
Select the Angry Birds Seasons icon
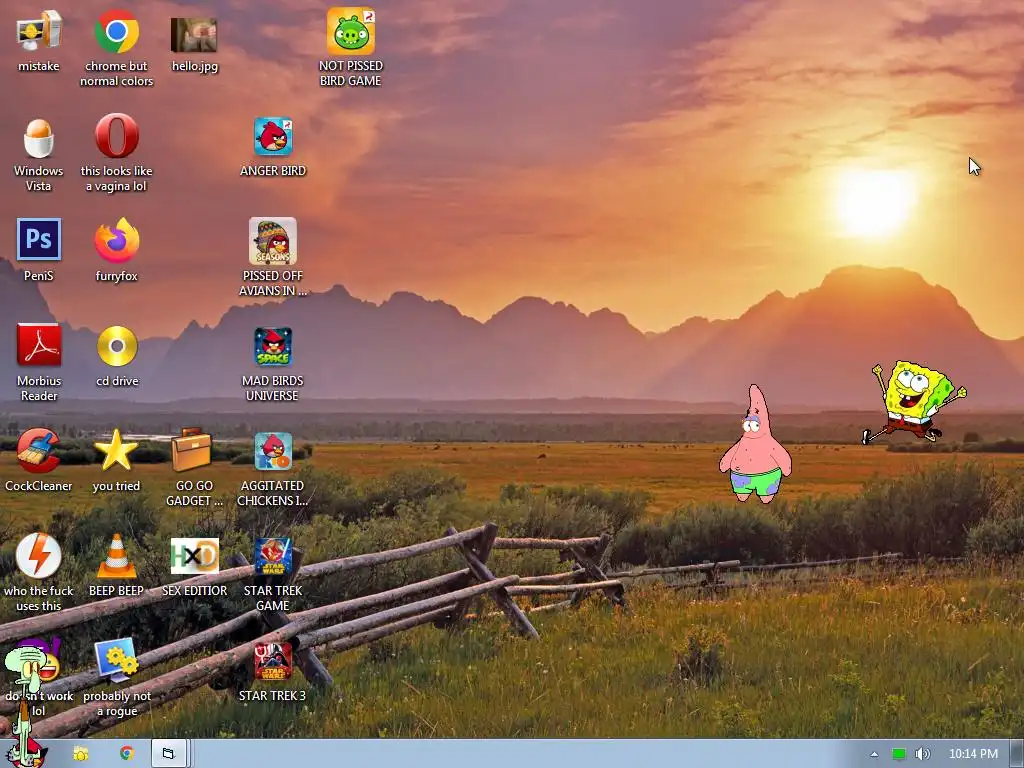click(x=273, y=241)
